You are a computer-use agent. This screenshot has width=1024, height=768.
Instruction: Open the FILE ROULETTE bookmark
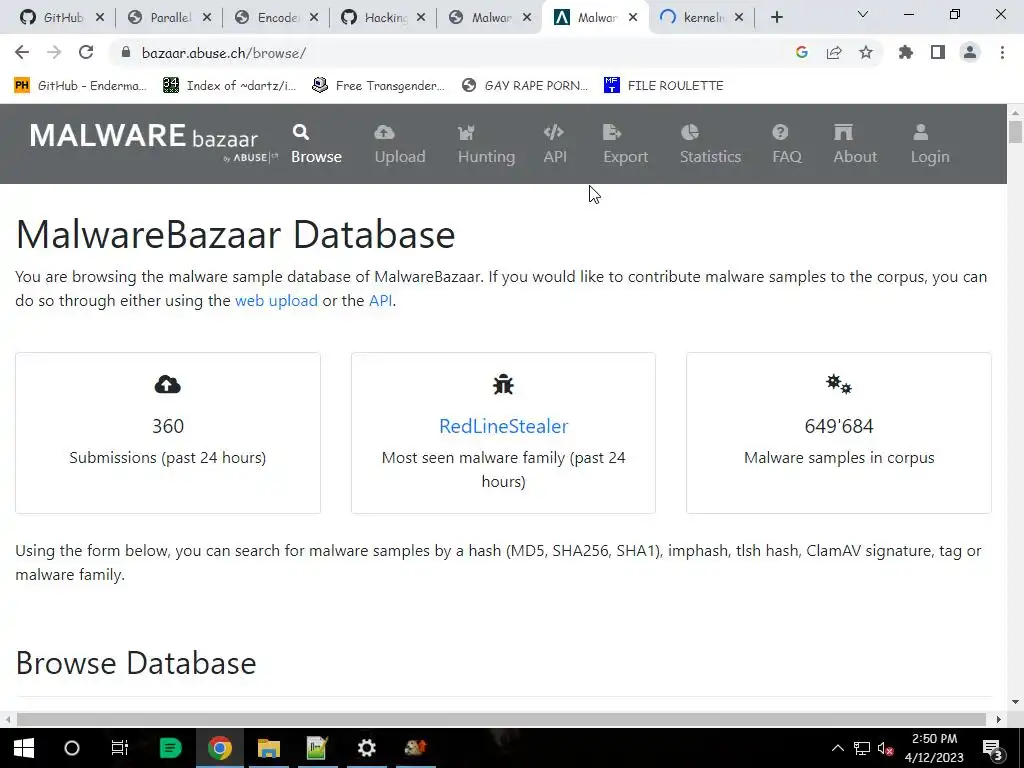click(x=664, y=86)
